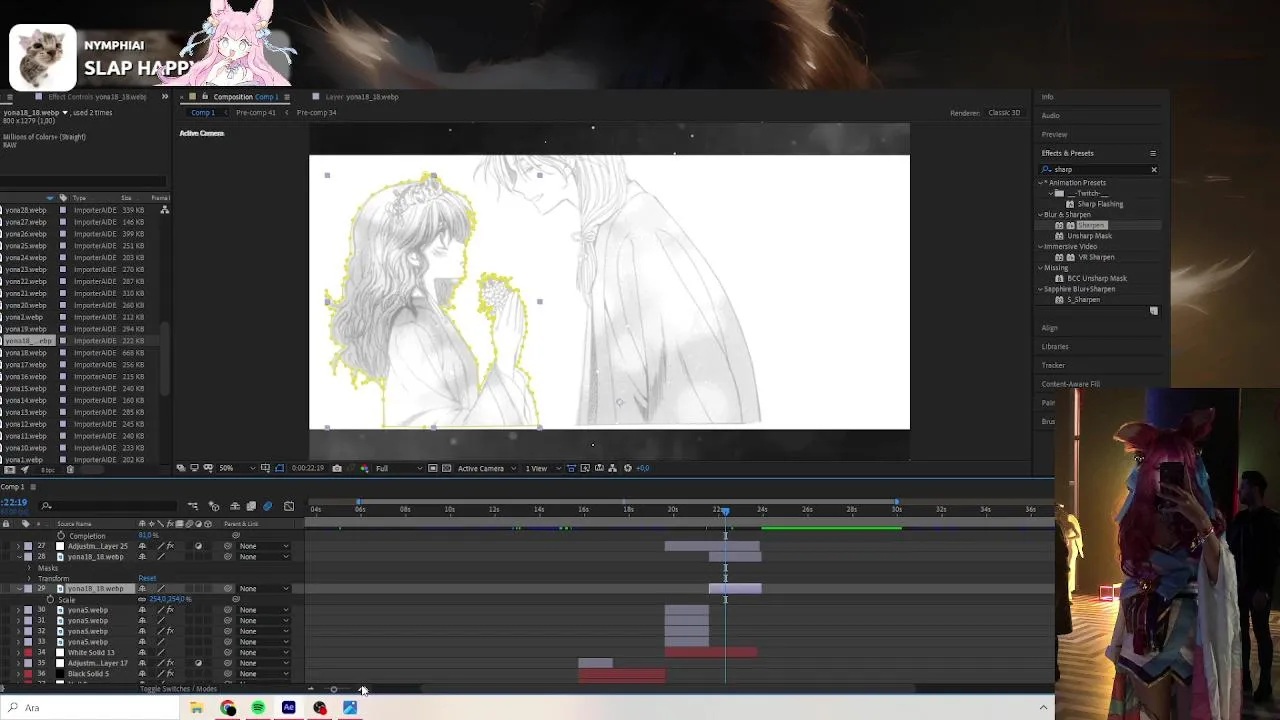Open the Effects & Presets panel menu
1280x720 pixels.
tap(1153, 153)
